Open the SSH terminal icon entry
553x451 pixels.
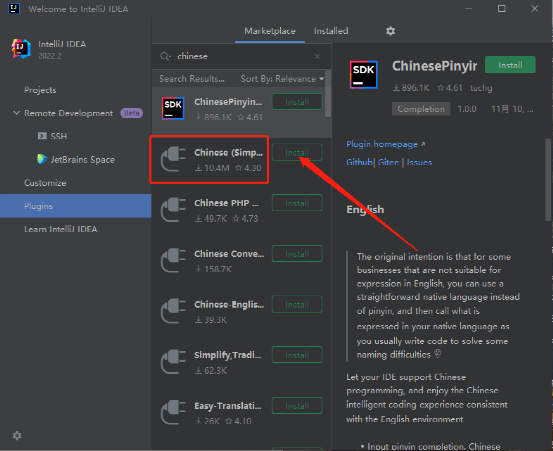[x=42, y=136]
